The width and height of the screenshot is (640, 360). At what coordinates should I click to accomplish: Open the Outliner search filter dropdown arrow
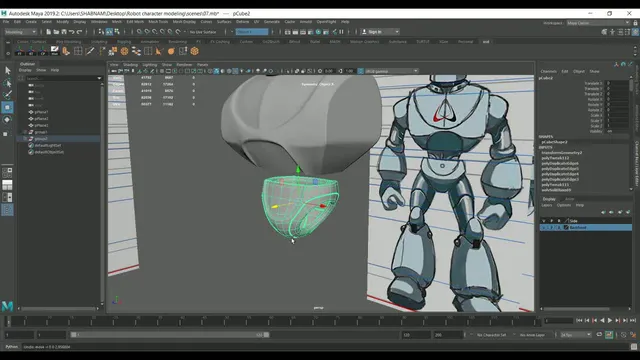click(x=99, y=78)
